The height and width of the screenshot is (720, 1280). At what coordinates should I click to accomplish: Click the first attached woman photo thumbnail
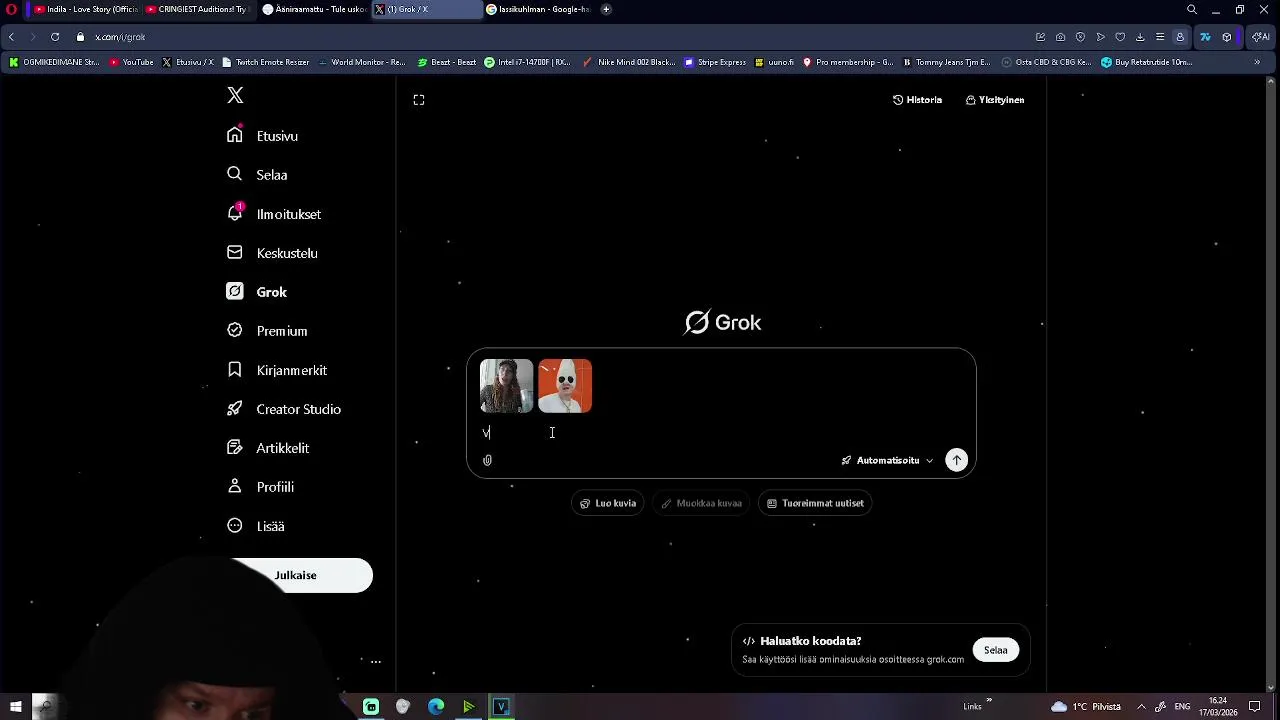tap(507, 386)
